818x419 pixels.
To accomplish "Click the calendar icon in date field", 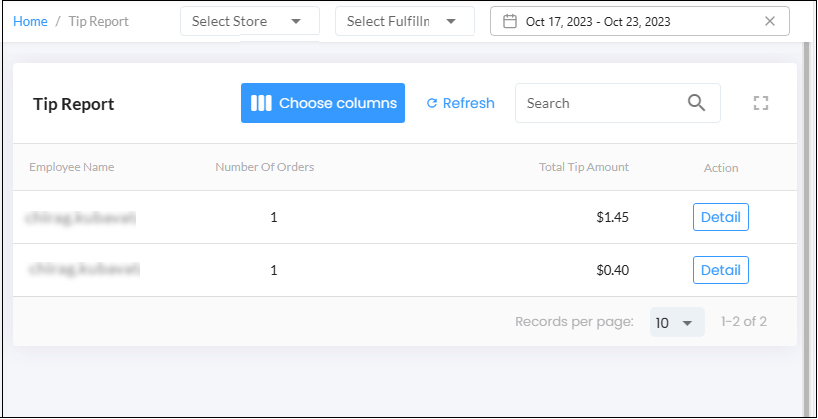I will [509, 21].
